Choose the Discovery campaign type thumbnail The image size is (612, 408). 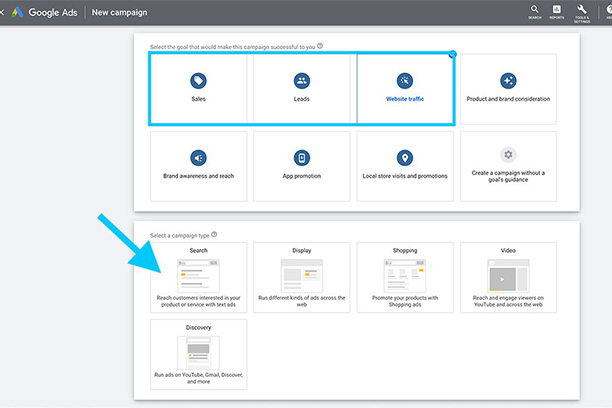coord(198,353)
